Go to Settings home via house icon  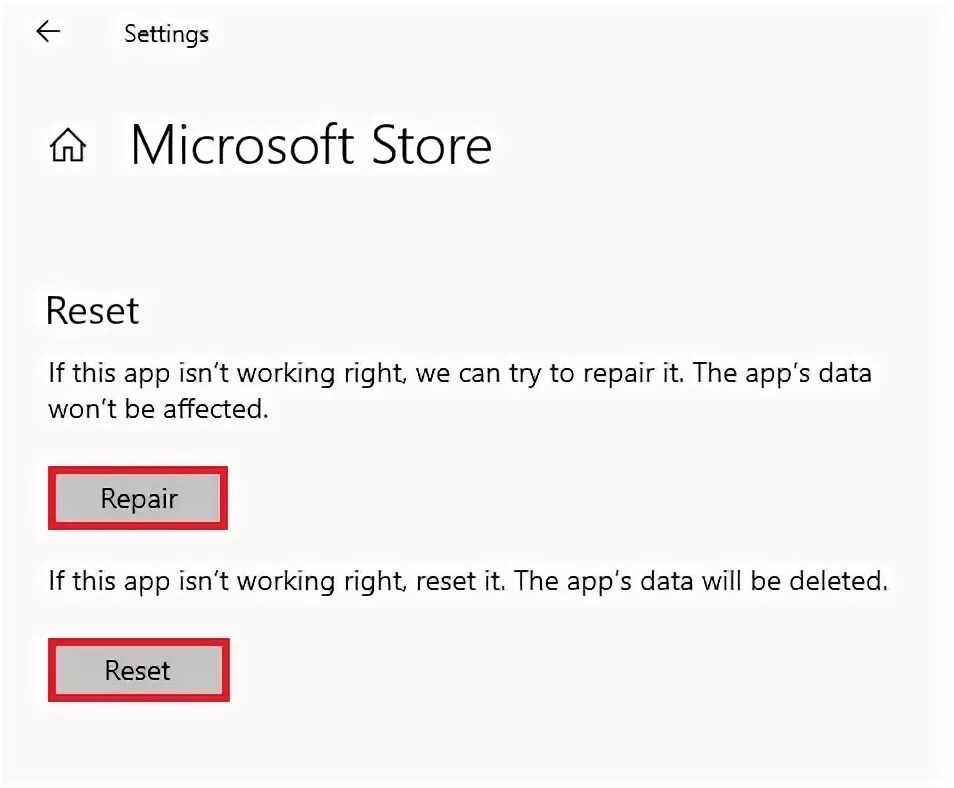[68, 147]
